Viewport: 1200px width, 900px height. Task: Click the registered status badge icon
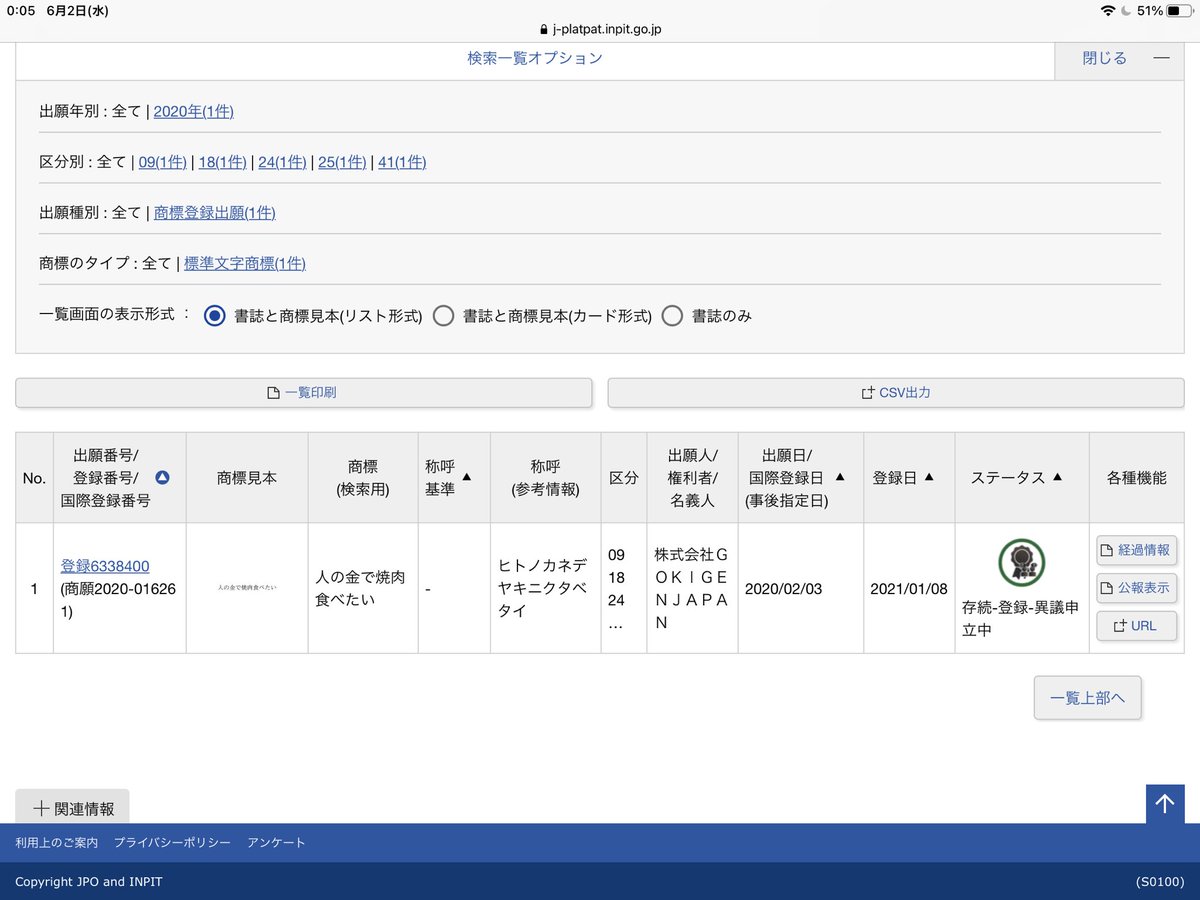1022,563
